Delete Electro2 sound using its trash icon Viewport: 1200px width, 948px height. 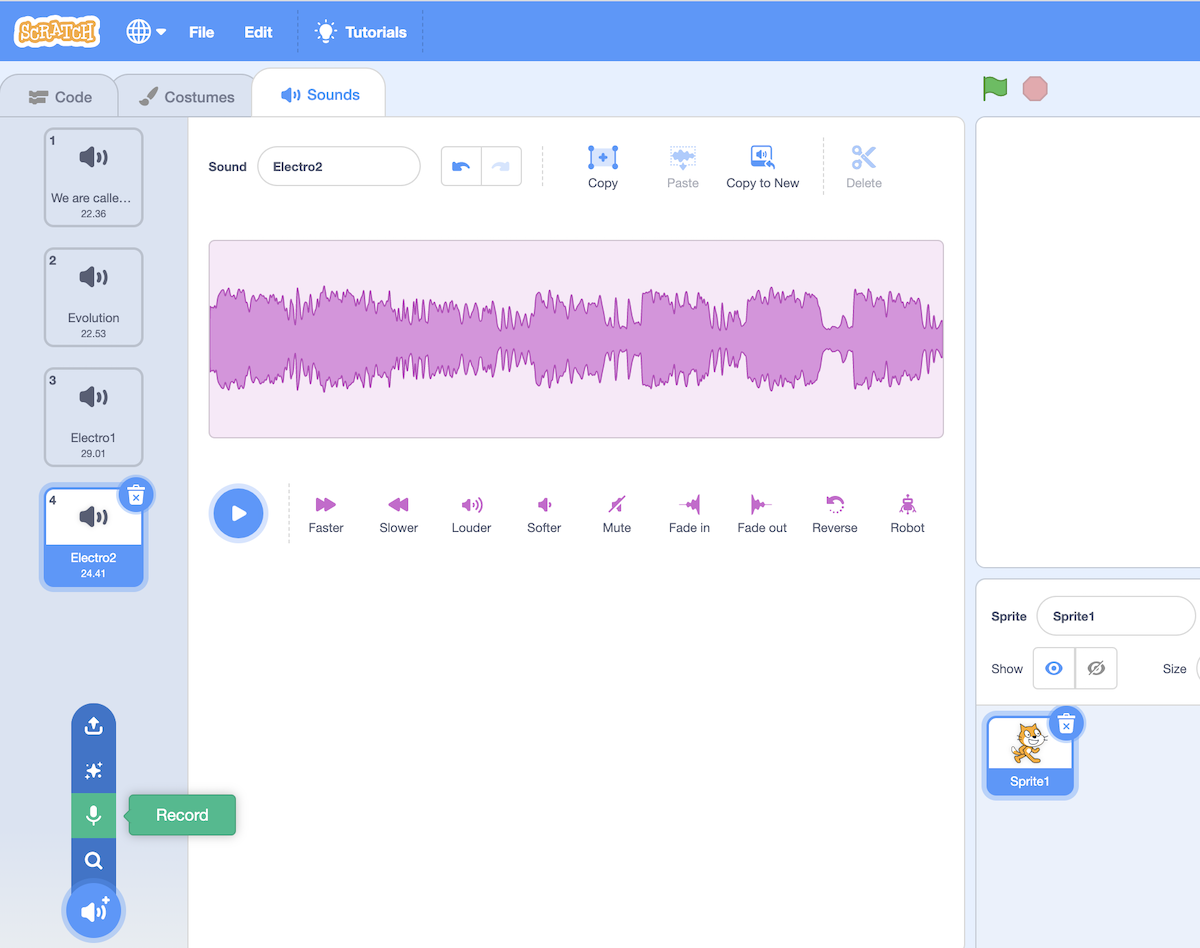pyautogui.click(x=137, y=495)
